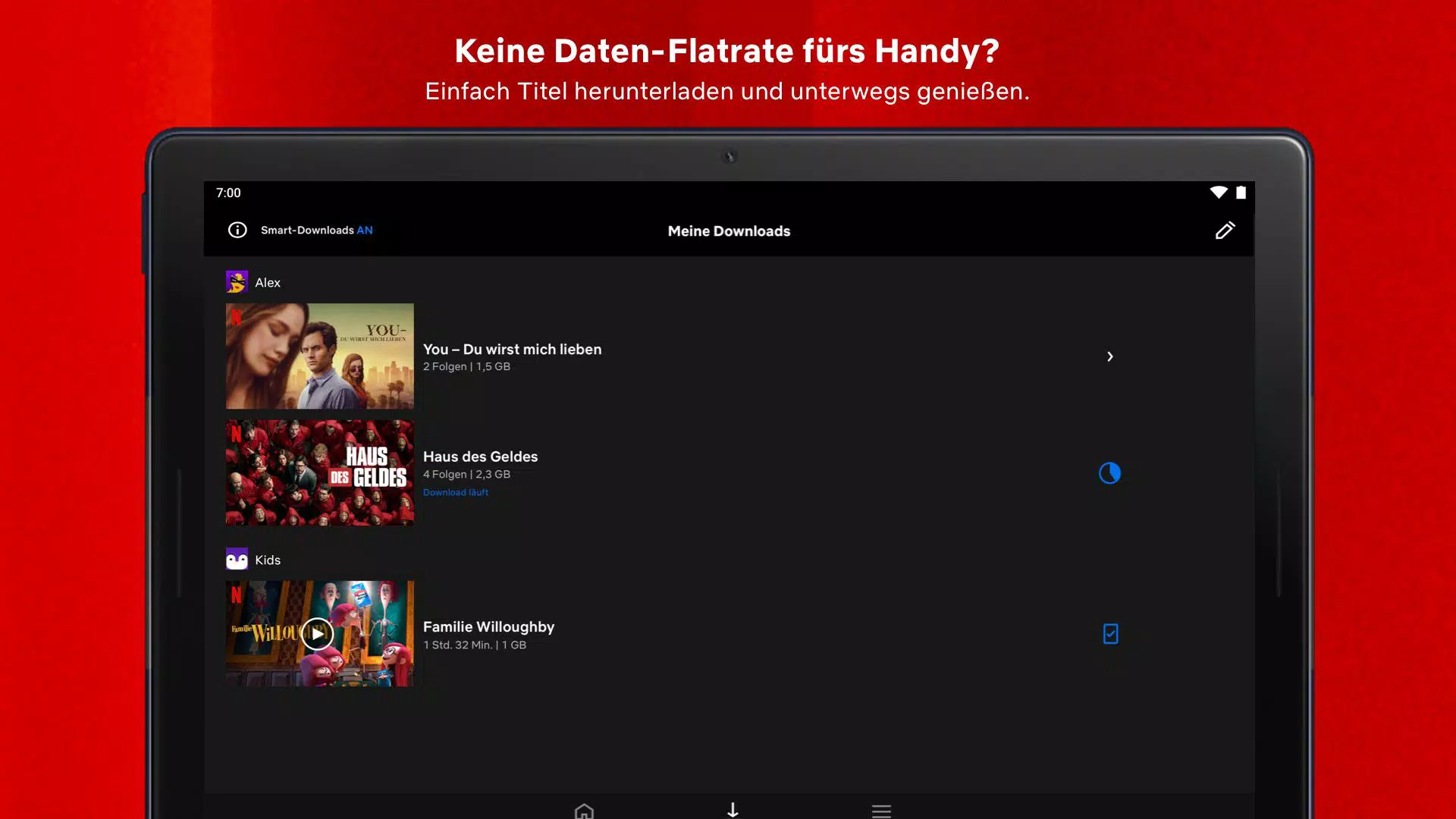Open the You series thumbnail

coord(319,356)
